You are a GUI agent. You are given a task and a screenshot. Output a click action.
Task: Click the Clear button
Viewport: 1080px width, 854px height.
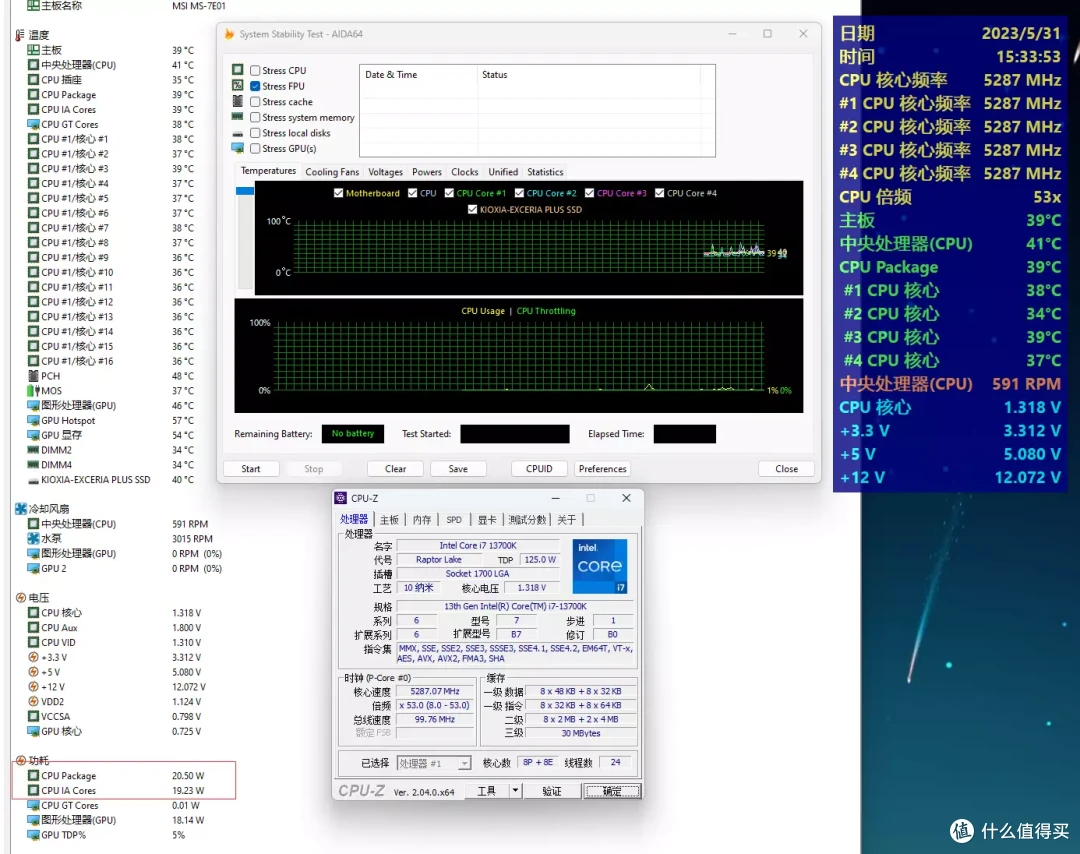click(x=395, y=468)
